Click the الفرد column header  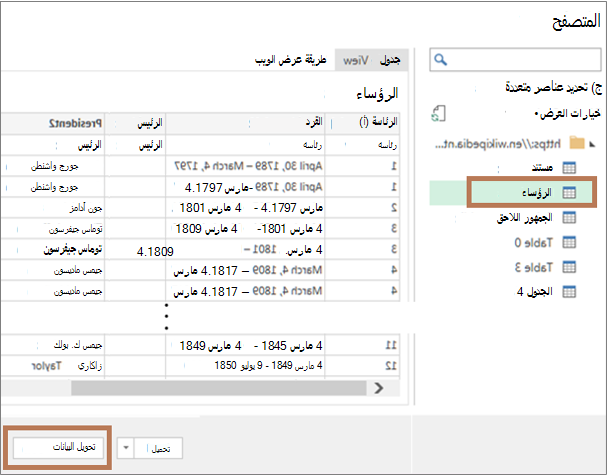point(245,123)
